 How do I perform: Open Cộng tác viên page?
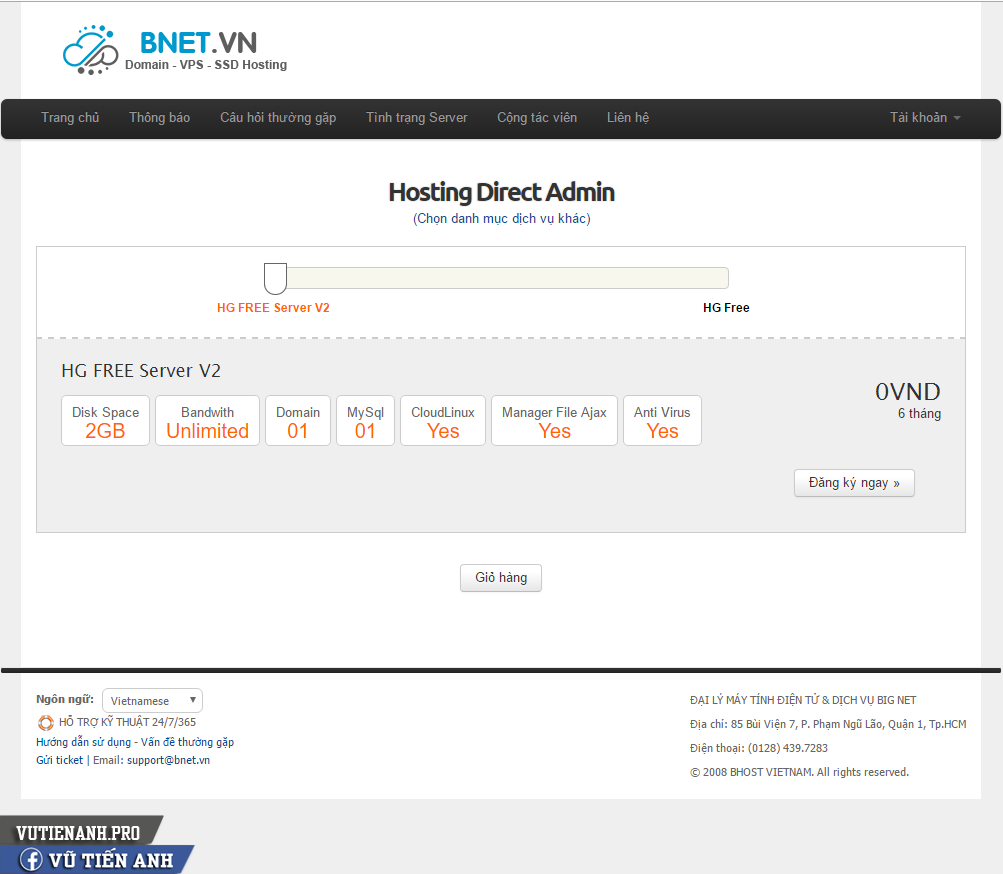(537, 118)
